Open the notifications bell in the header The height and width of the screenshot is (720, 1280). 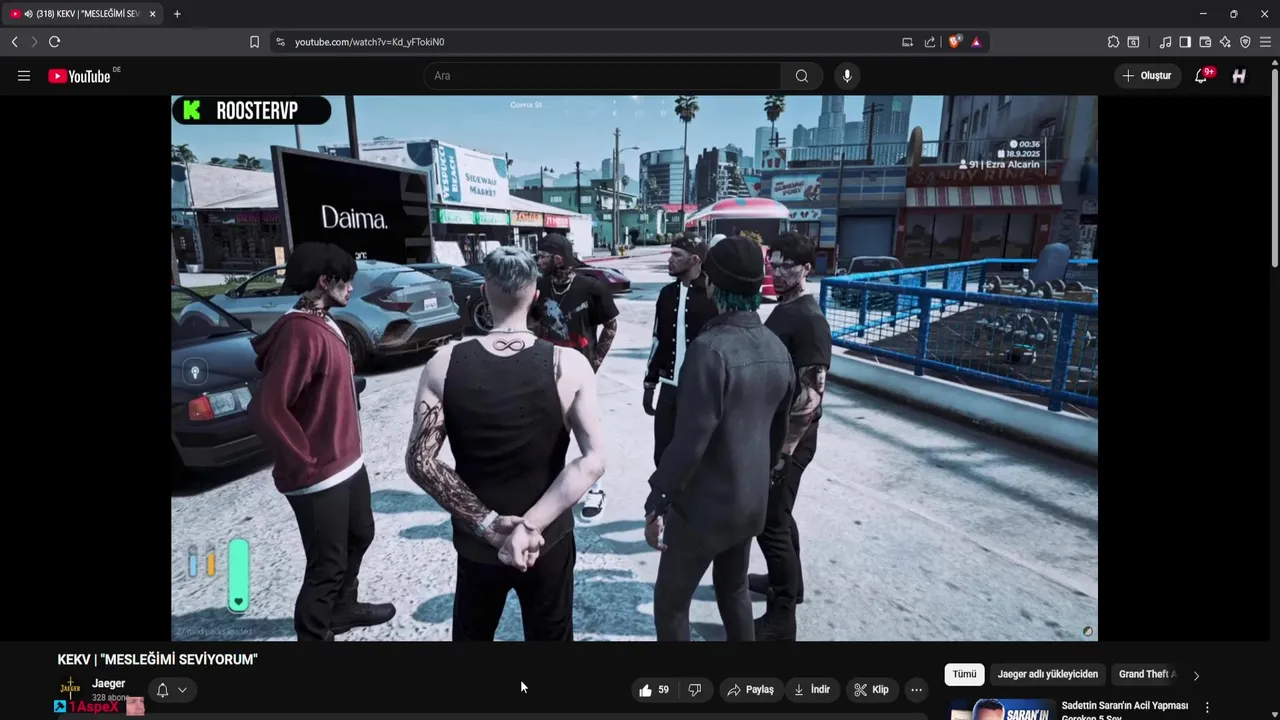[1201, 76]
